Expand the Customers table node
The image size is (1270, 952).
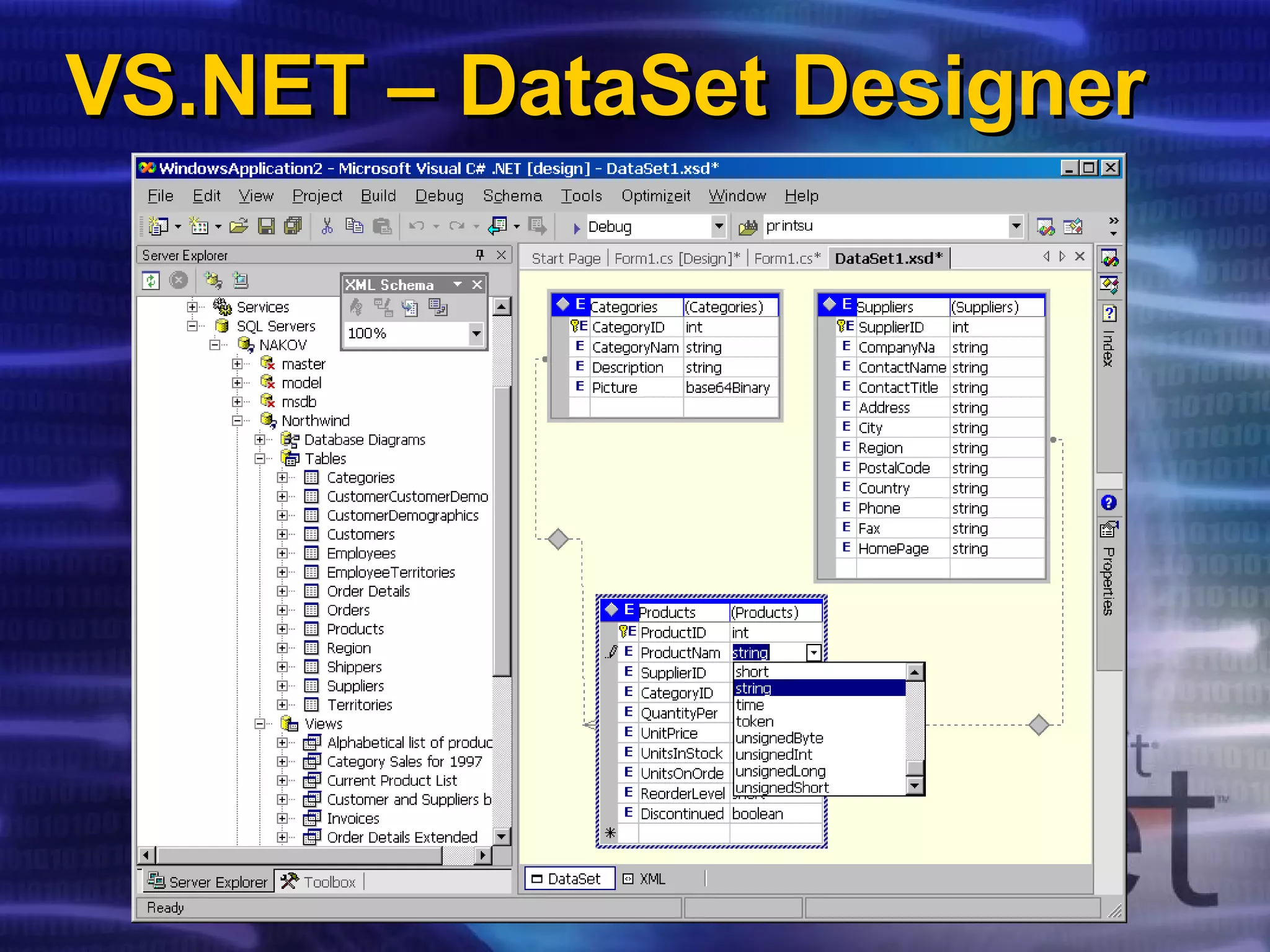pyautogui.click(x=282, y=534)
